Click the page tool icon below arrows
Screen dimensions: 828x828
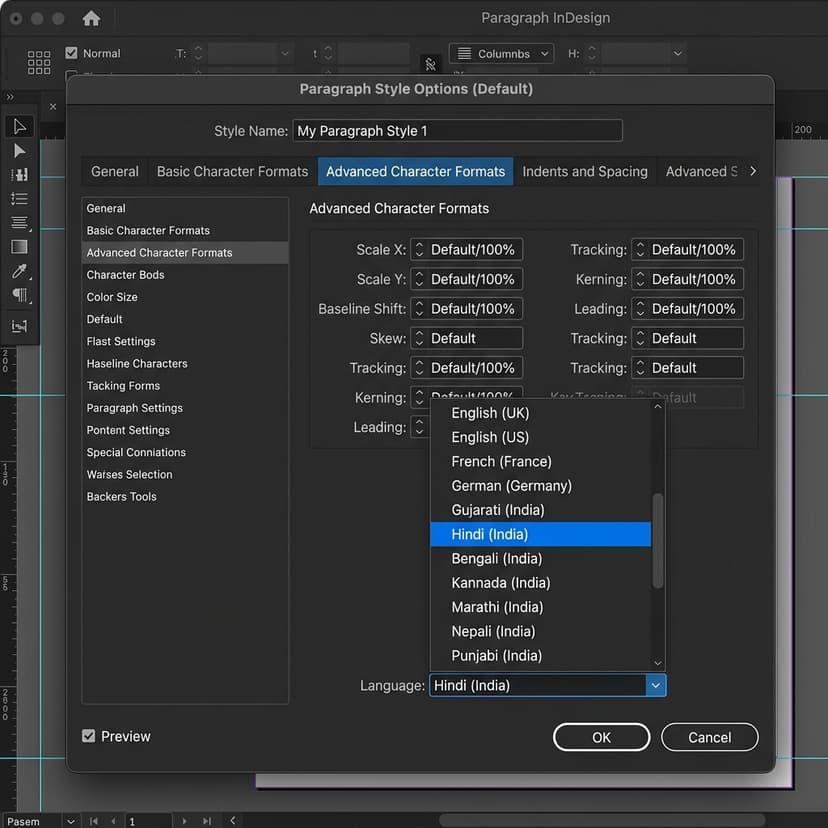(20, 175)
